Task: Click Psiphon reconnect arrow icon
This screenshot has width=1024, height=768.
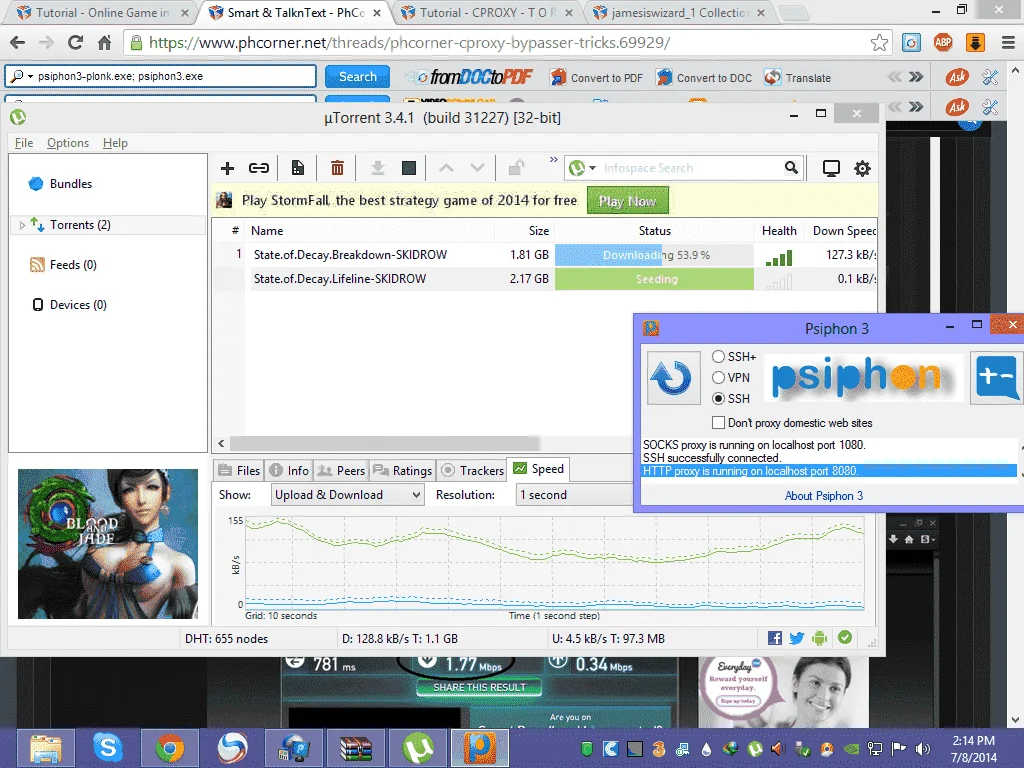Action: click(x=673, y=377)
